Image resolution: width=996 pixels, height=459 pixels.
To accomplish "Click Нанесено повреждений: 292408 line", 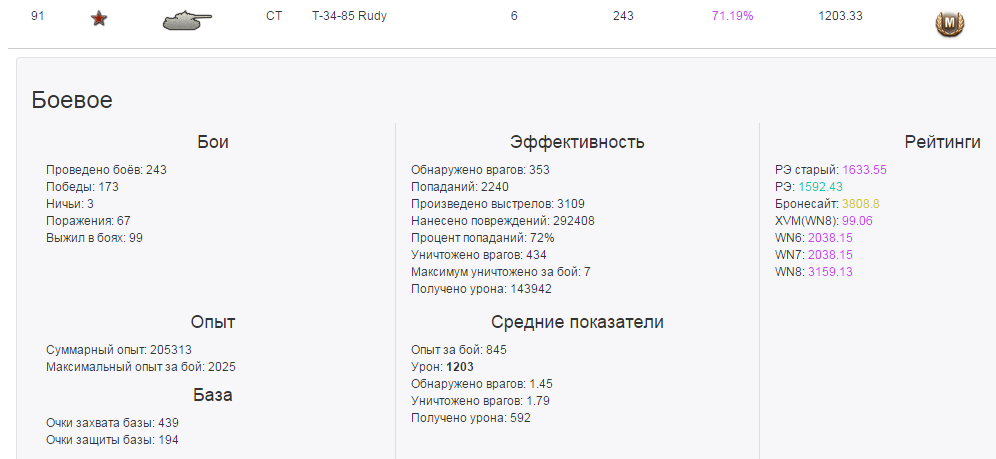I will point(503,221).
